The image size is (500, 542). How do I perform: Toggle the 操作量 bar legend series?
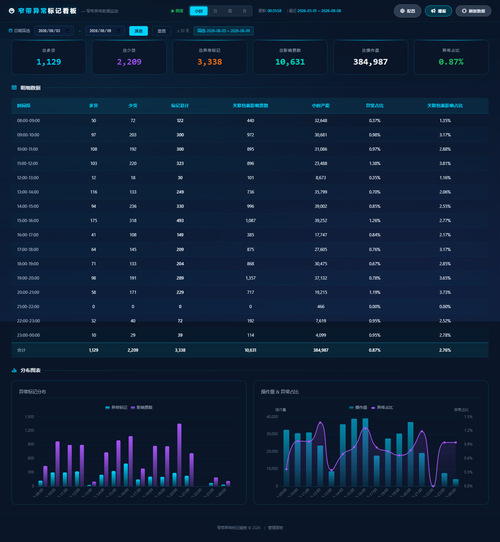(x=358, y=408)
